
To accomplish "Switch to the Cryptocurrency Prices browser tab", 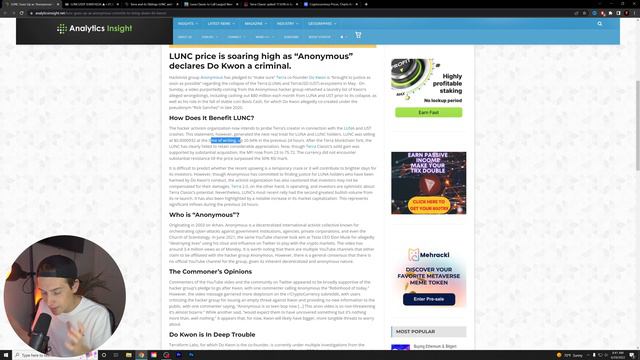I will pyautogui.click(x=331, y=4).
